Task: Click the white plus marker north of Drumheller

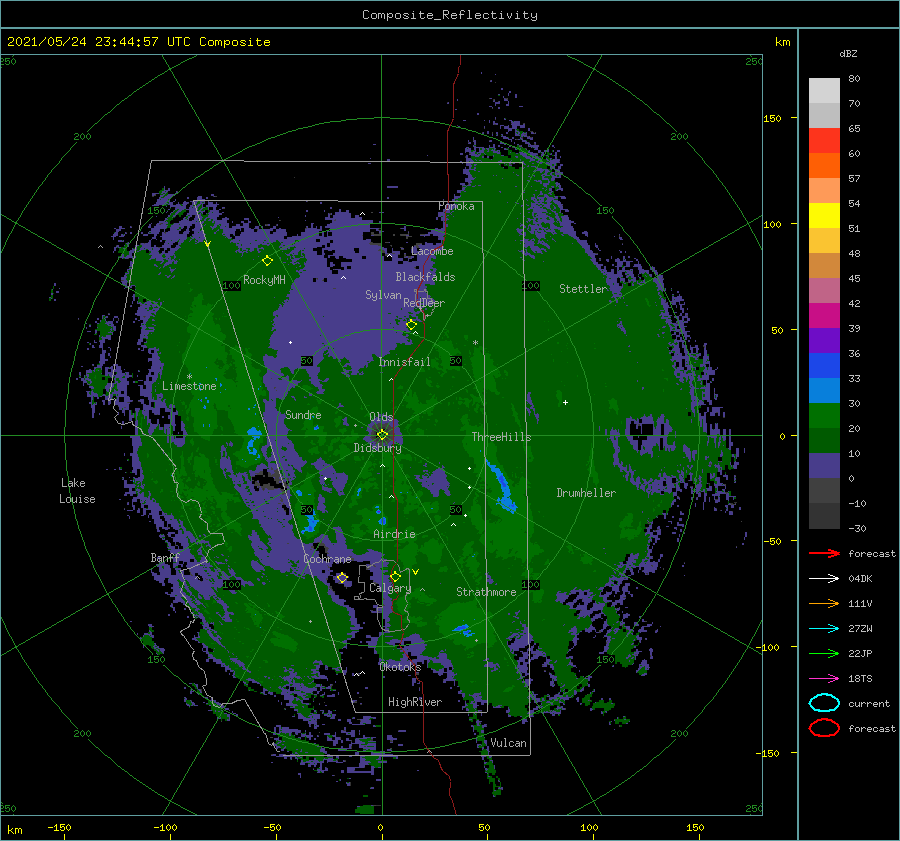Action: click(565, 402)
